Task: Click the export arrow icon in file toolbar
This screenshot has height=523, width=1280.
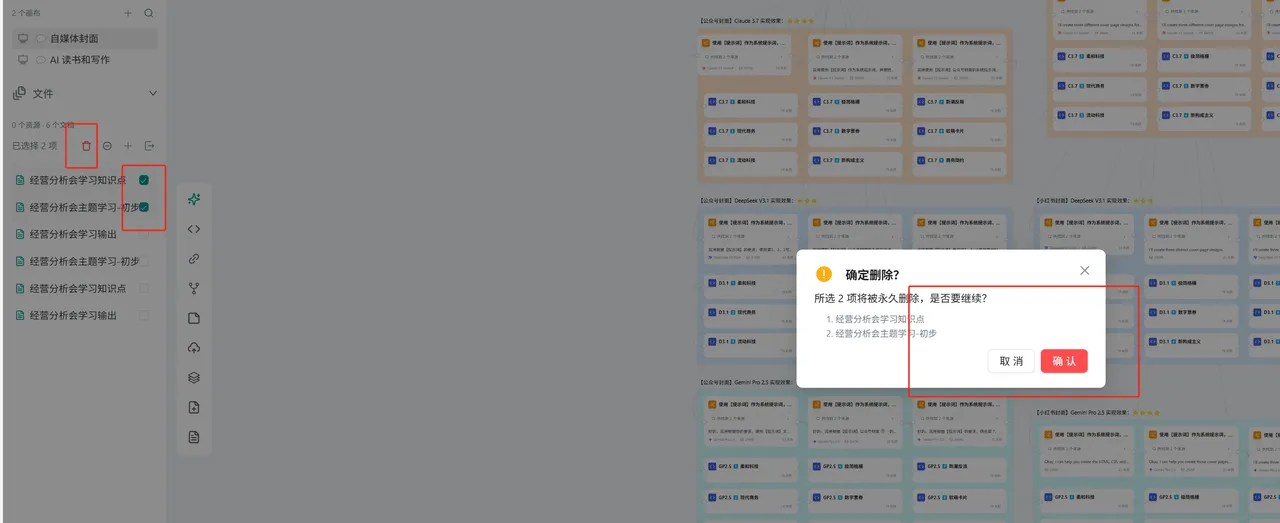Action: point(149,146)
